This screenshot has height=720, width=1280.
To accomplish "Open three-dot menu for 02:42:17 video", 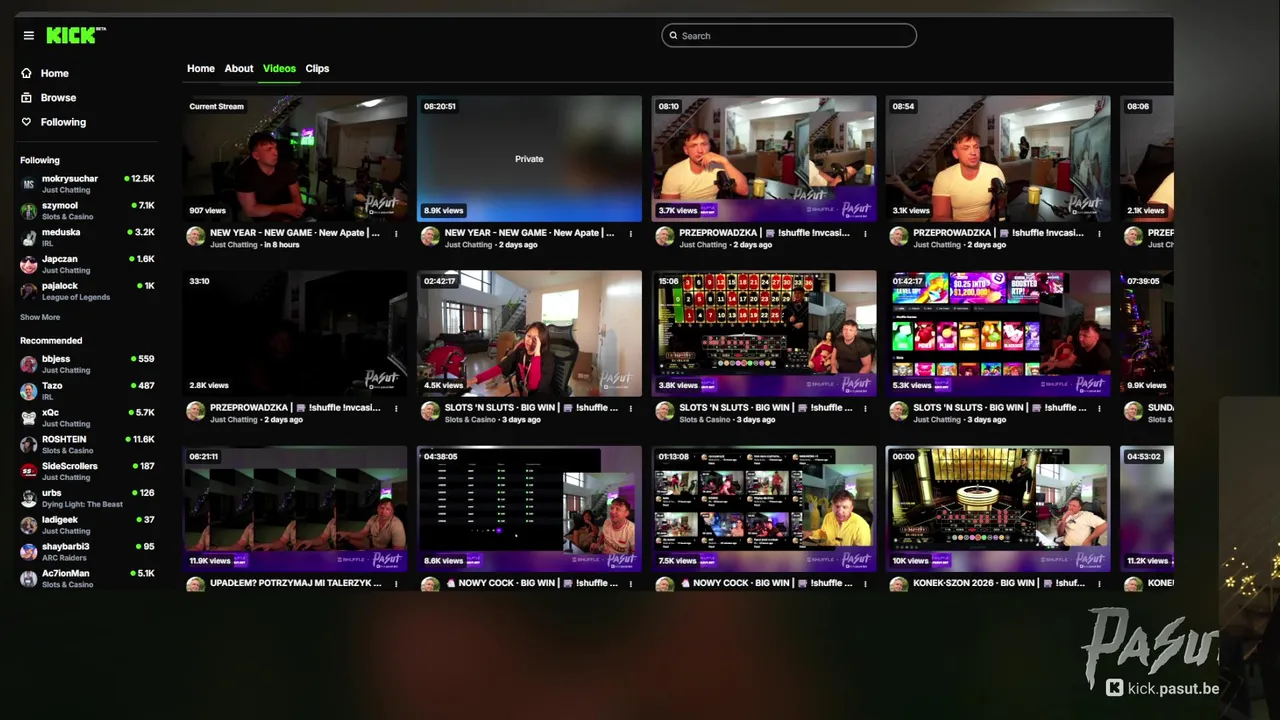I will (630, 409).
